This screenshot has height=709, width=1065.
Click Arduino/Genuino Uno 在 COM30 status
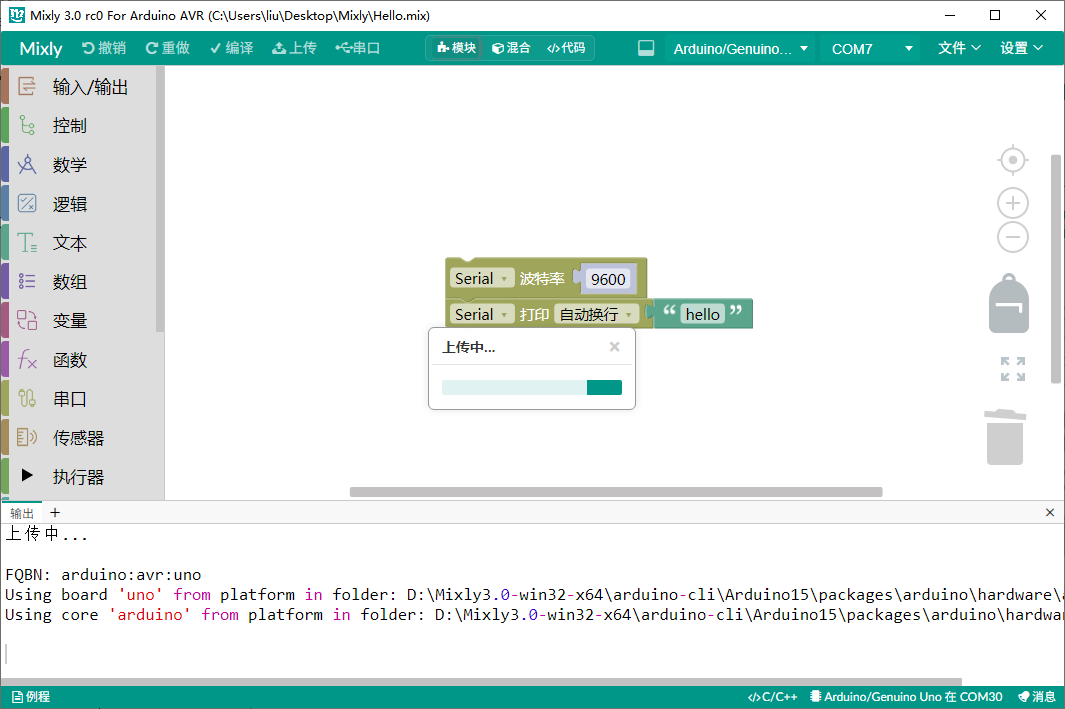(x=907, y=697)
